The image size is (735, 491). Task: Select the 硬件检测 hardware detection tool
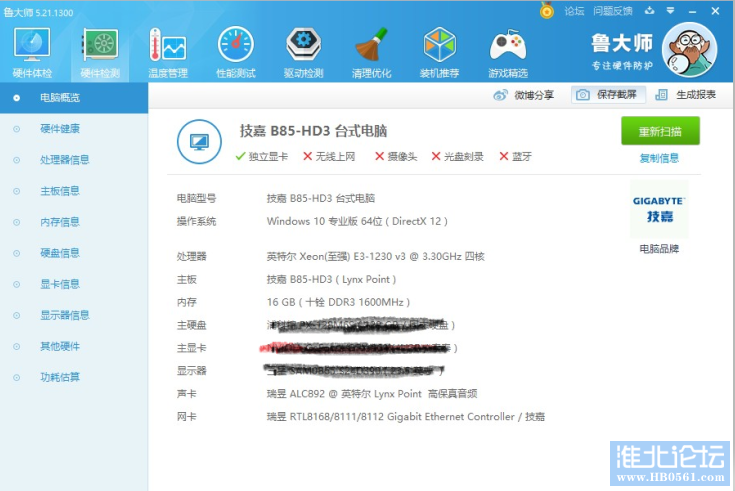pos(100,53)
